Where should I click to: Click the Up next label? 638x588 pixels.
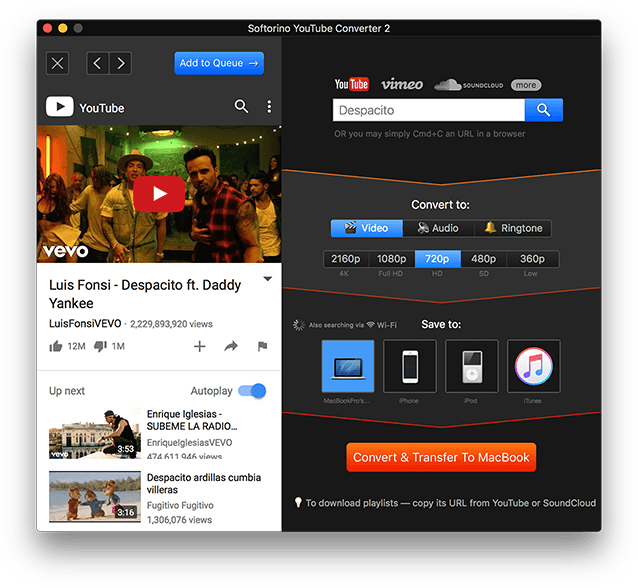click(67, 391)
